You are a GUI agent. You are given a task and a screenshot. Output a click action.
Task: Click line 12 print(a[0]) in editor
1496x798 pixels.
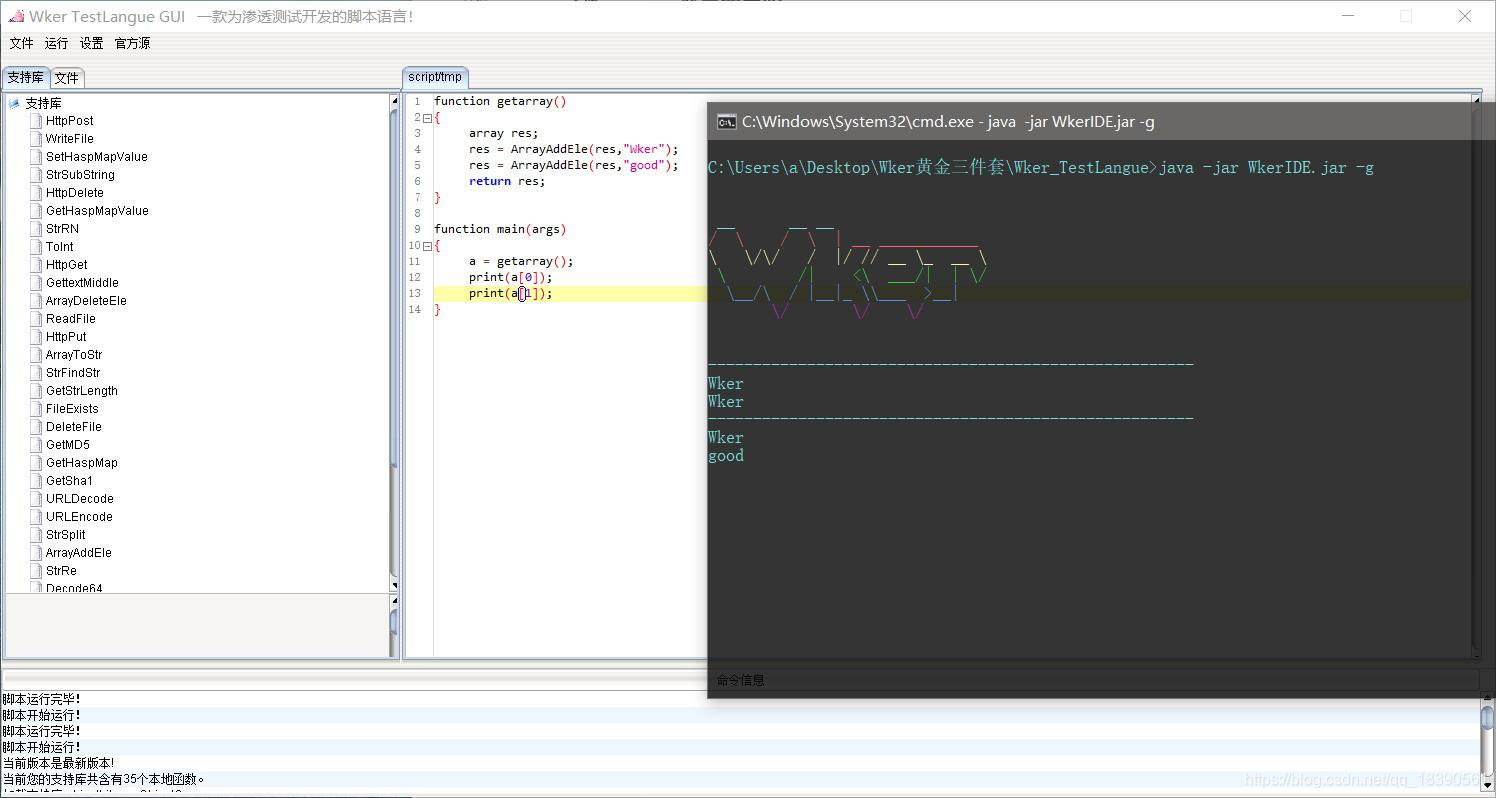click(x=510, y=277)
